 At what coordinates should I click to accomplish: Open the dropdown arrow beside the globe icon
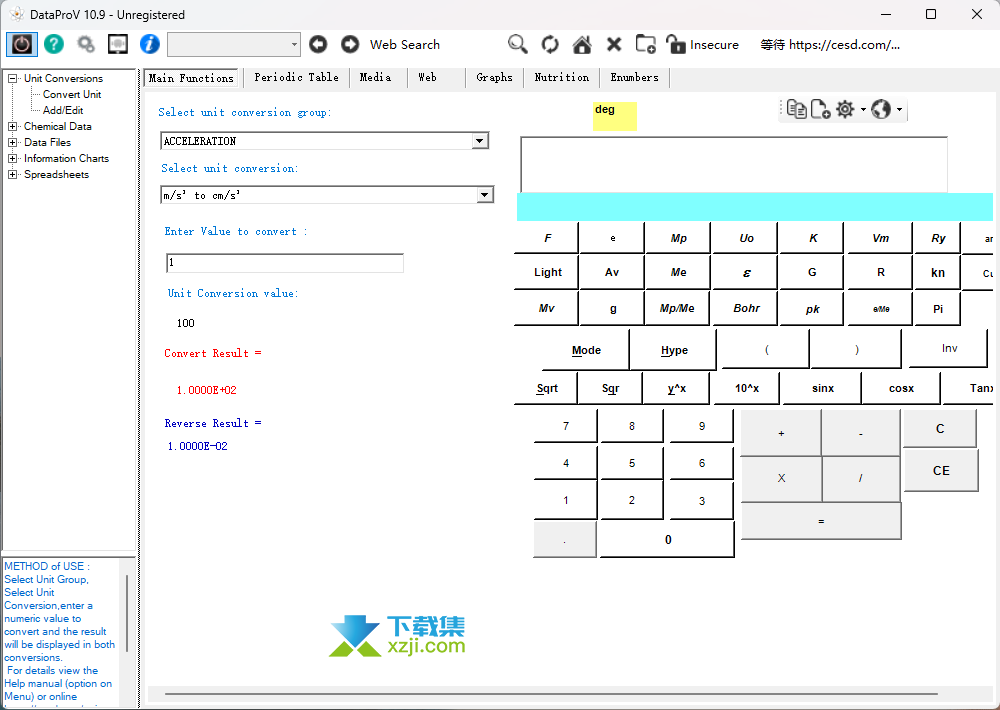click(899, 109)
